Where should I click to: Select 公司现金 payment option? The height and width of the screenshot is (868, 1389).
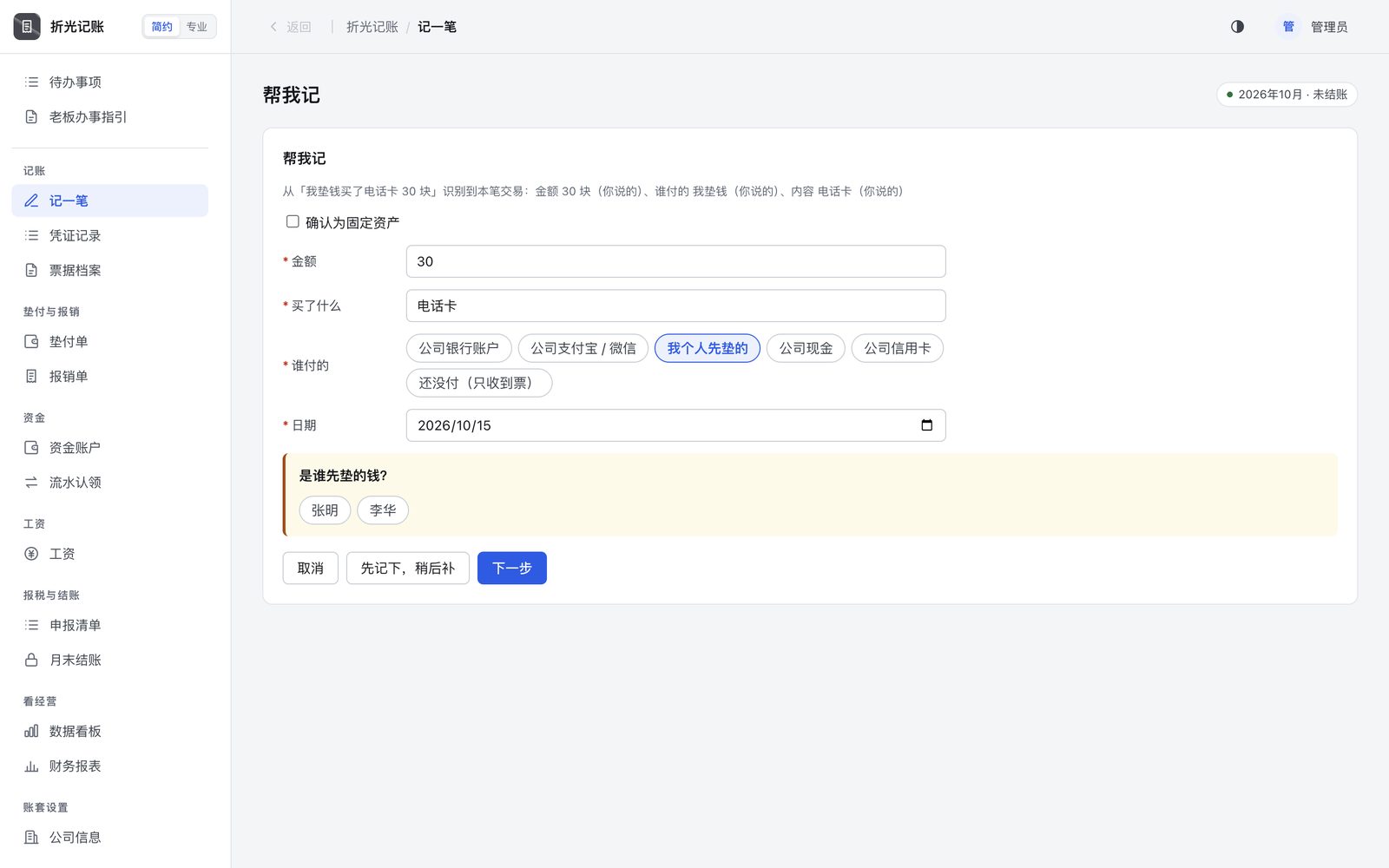click(x=806, y=348)
